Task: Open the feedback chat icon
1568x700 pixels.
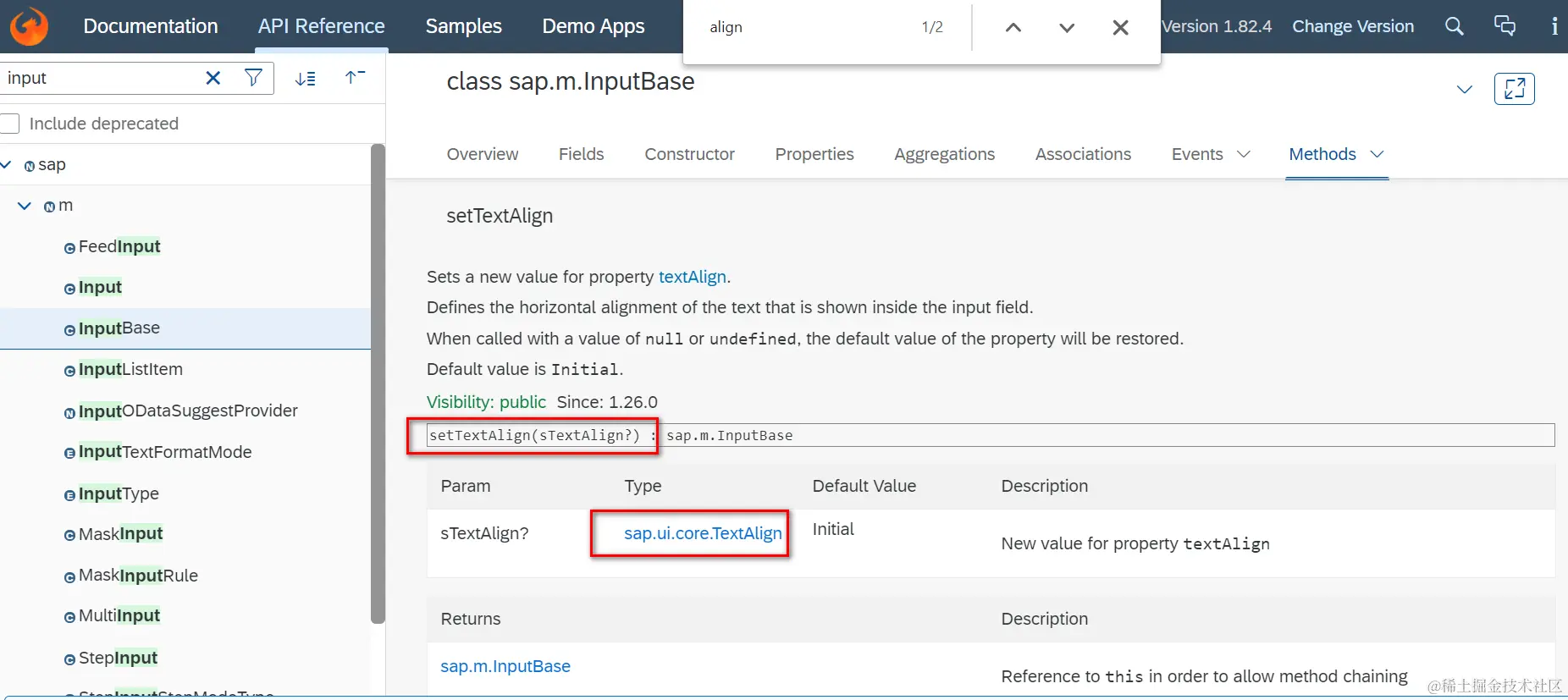Action: point(1505,25)
